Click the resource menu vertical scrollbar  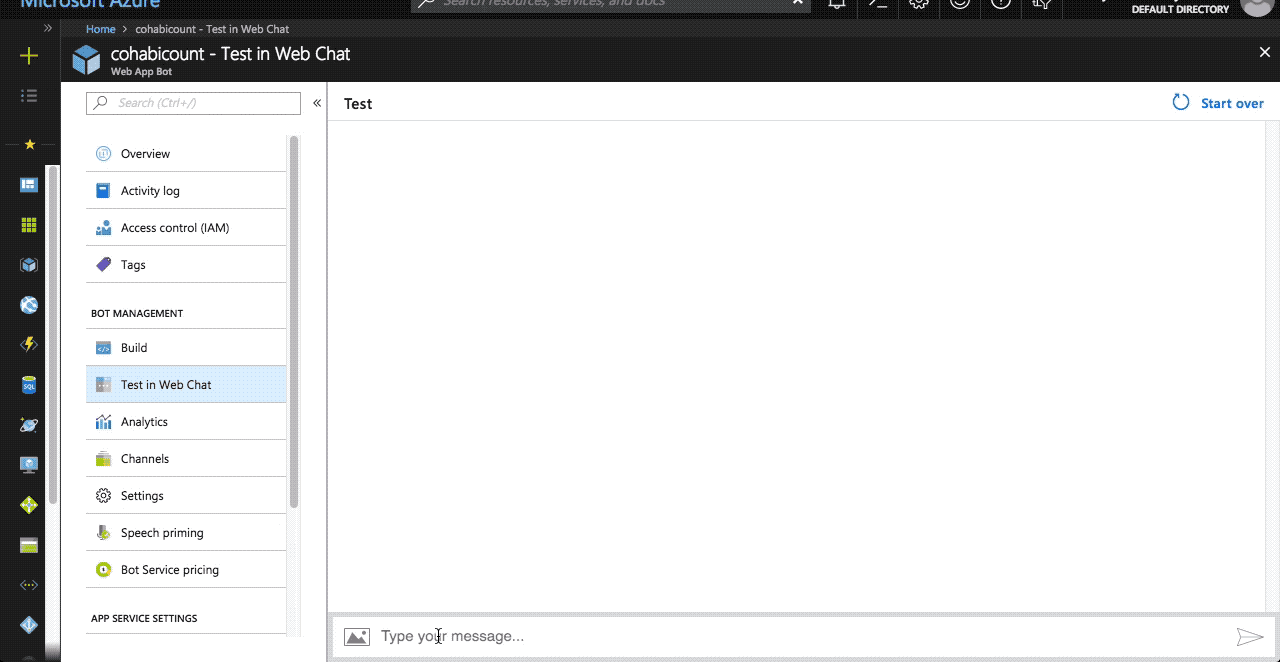[x=294, y=321]
